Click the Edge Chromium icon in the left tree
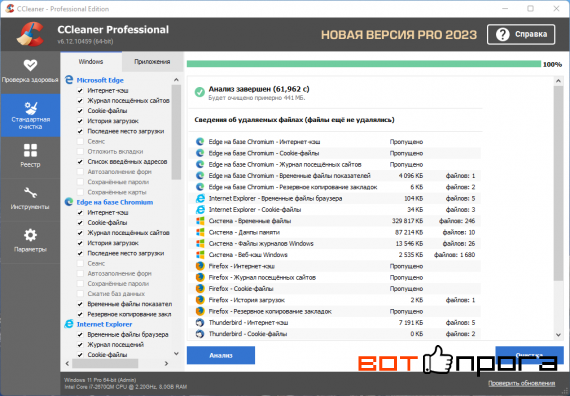Image resolution: width=570 pixels, height=396 pixels. click(69, 202)
